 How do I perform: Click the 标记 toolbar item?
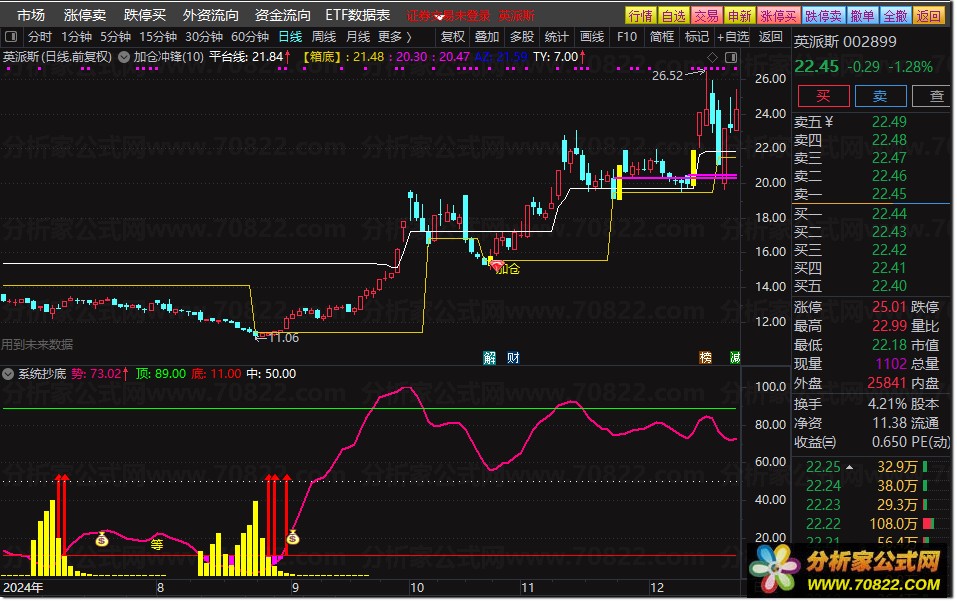point(696,37)
